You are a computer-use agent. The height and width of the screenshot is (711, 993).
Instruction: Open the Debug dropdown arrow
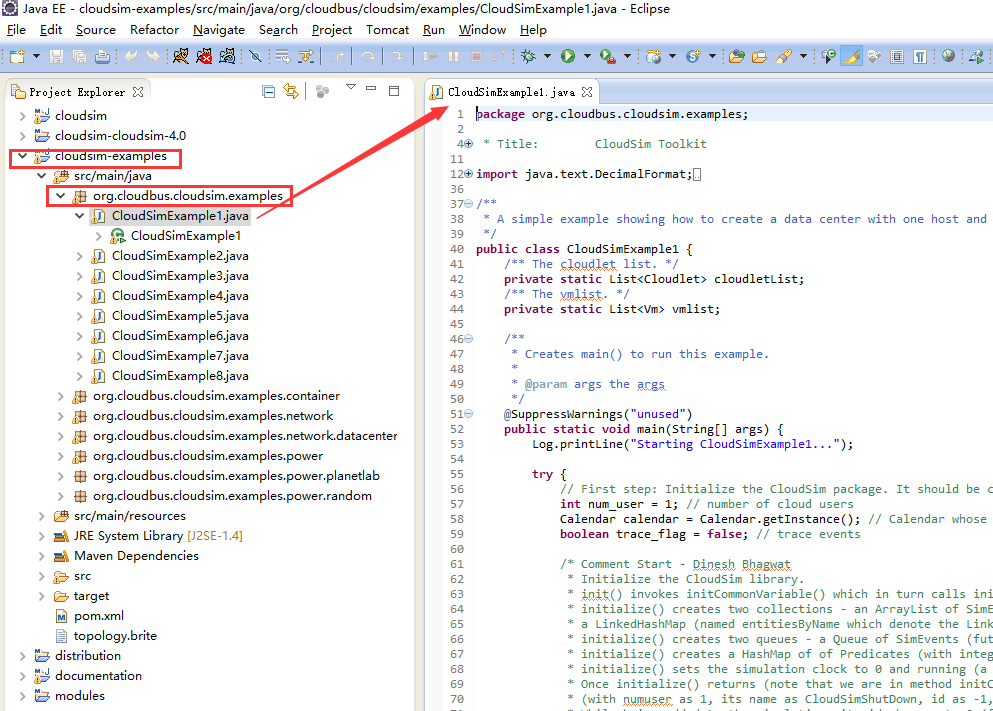pyautogui.click(x=547, y=56)
